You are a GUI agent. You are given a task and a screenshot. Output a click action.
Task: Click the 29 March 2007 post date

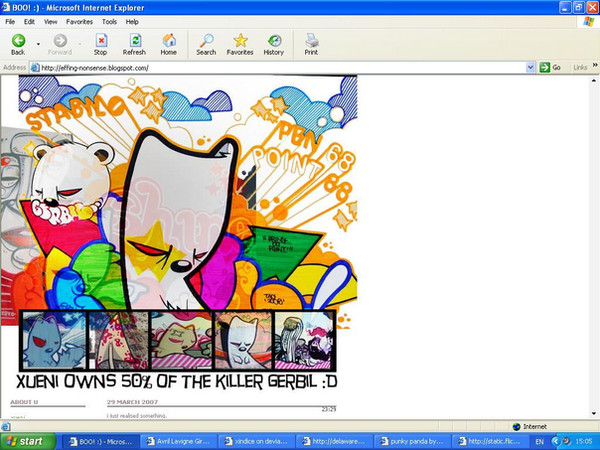132,402
